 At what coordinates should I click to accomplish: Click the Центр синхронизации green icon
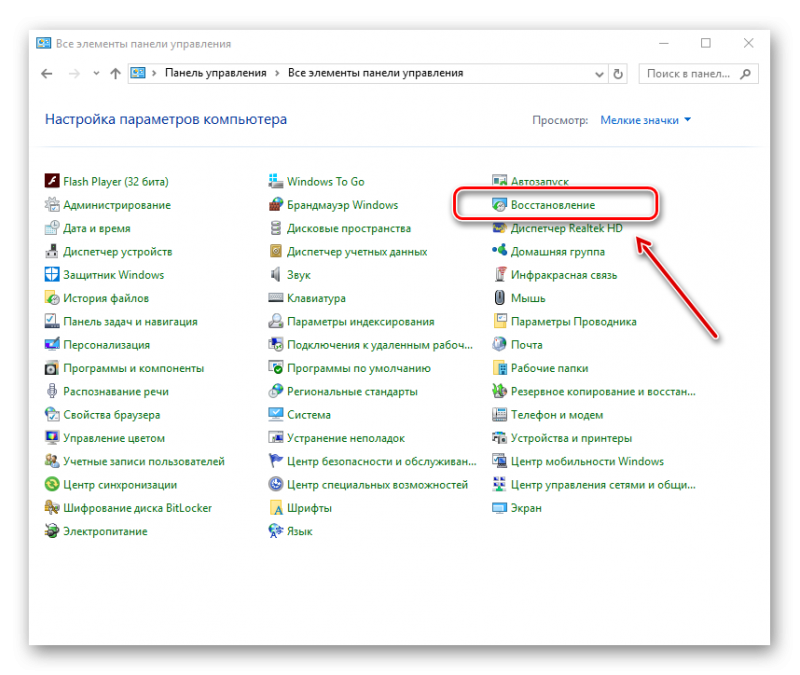[52, 484]
